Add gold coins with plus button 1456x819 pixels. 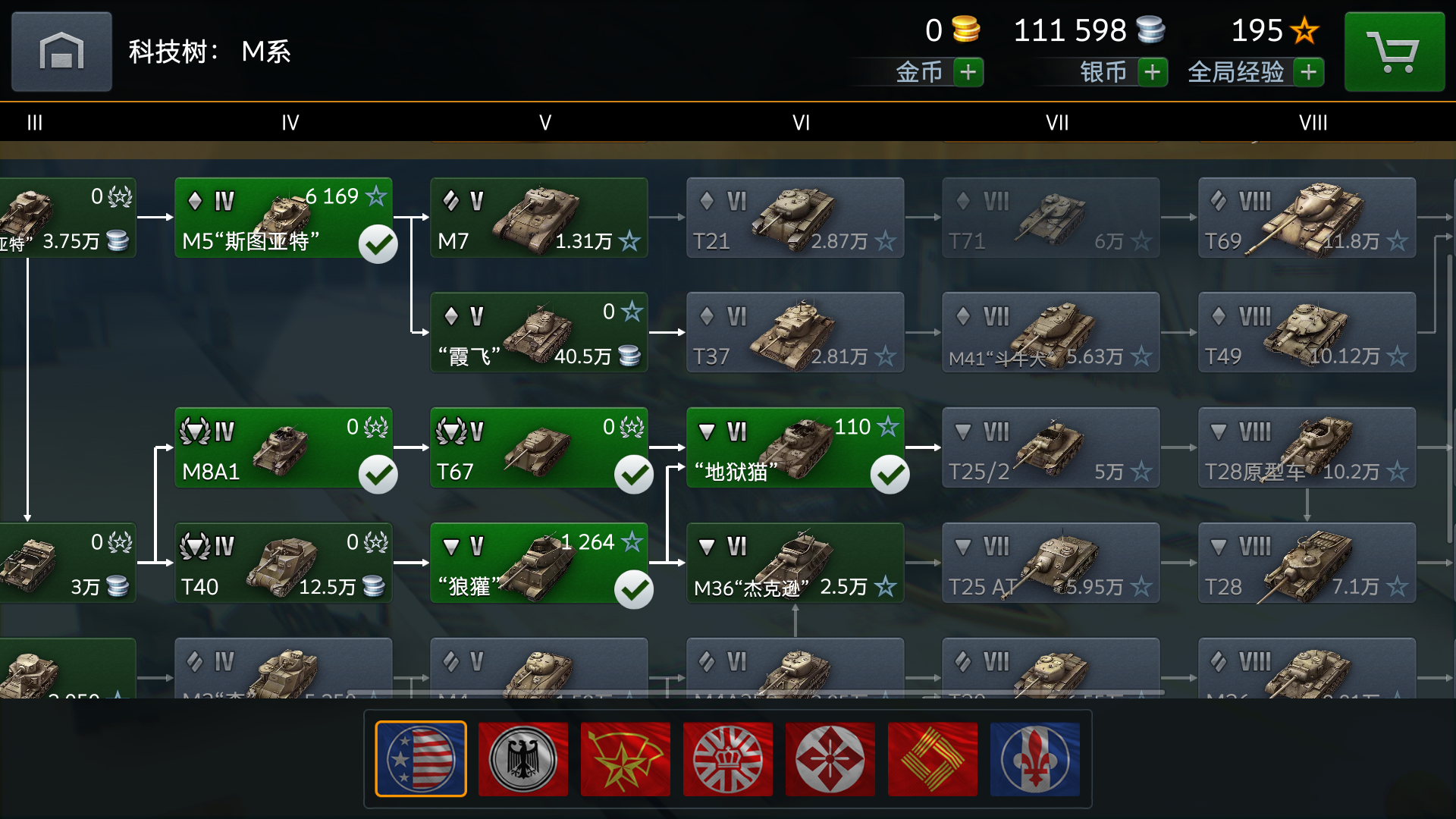click(x=968, y=72)
